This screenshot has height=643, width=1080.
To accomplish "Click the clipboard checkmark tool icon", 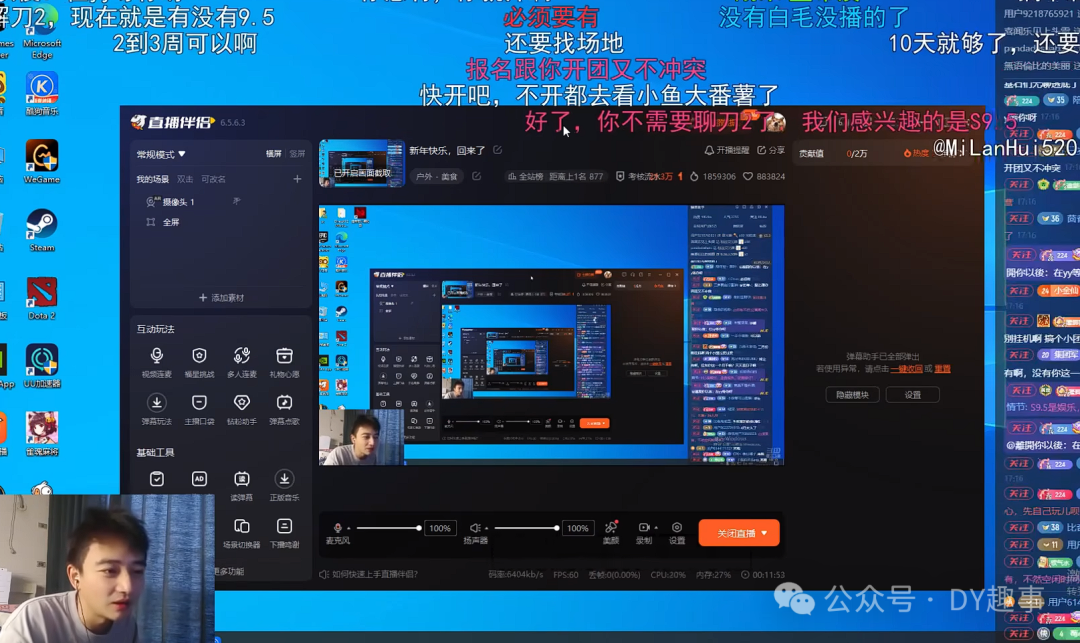I will (156, 478).
